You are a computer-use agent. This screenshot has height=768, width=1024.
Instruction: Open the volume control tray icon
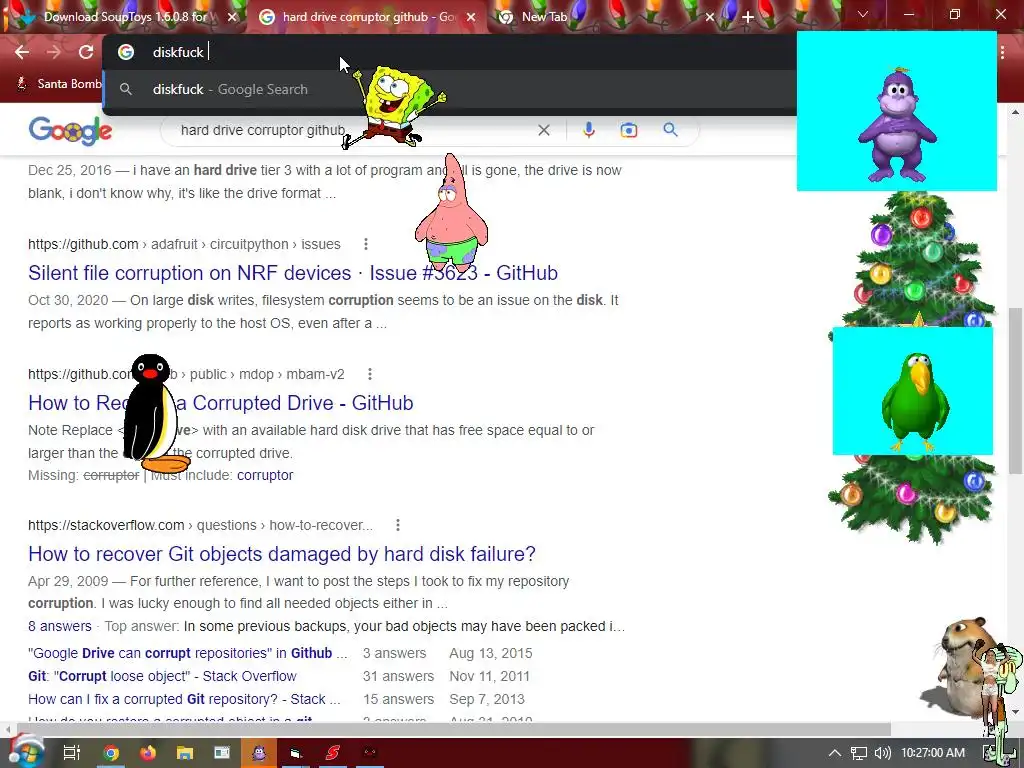coord(882,753)
